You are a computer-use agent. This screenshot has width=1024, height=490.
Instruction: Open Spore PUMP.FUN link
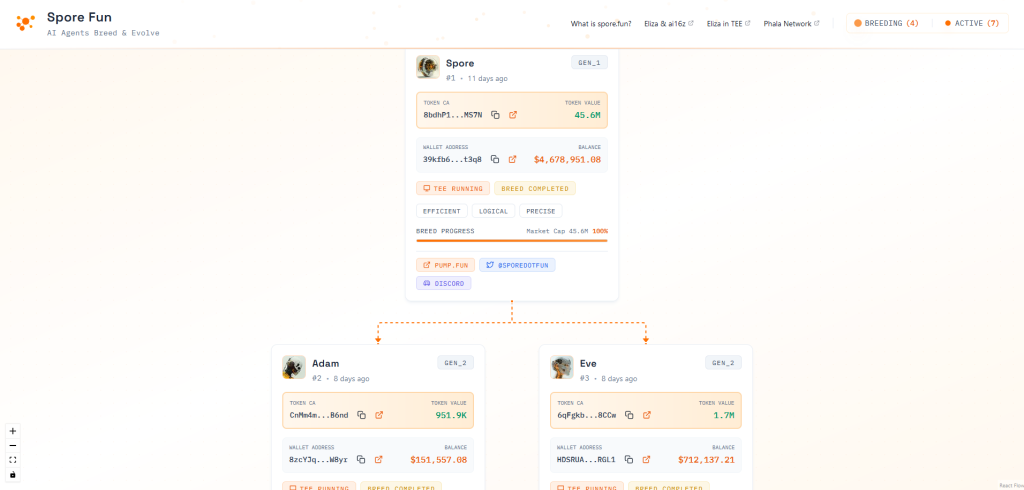[445, 265]
